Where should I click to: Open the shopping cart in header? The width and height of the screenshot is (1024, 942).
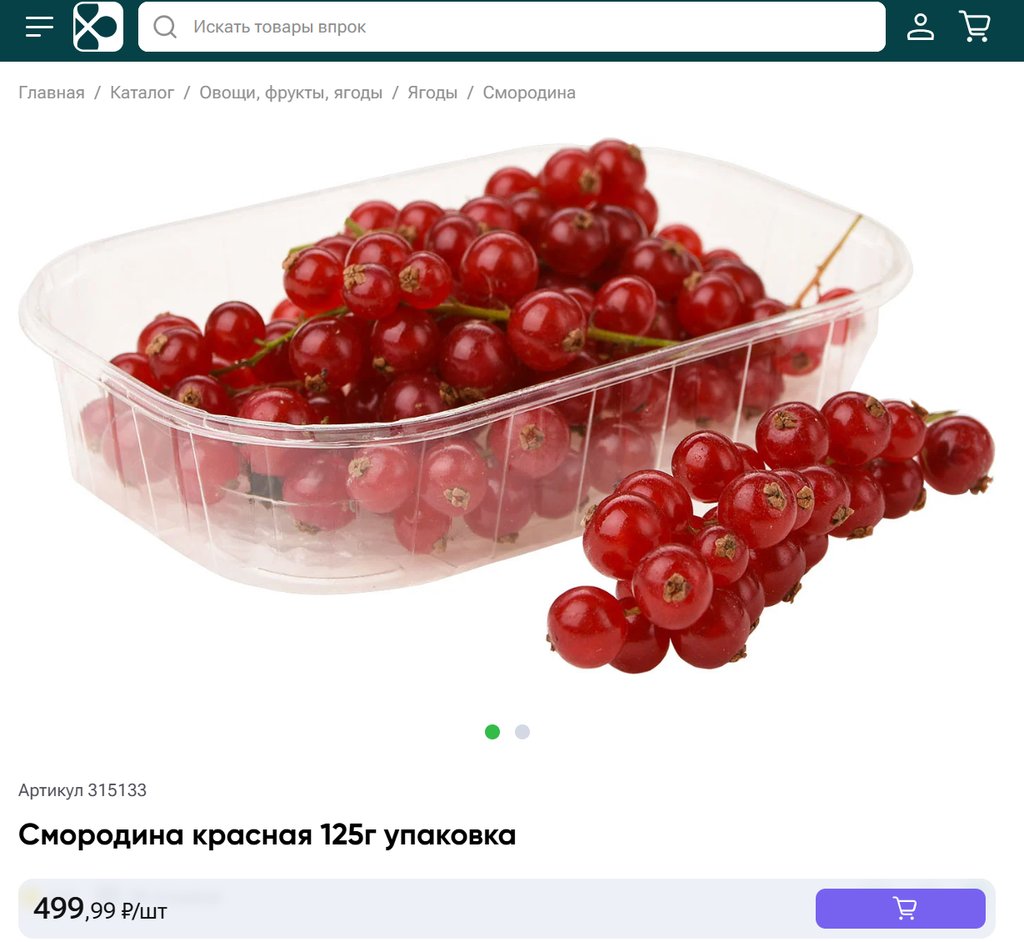click(x=975, y=27)
